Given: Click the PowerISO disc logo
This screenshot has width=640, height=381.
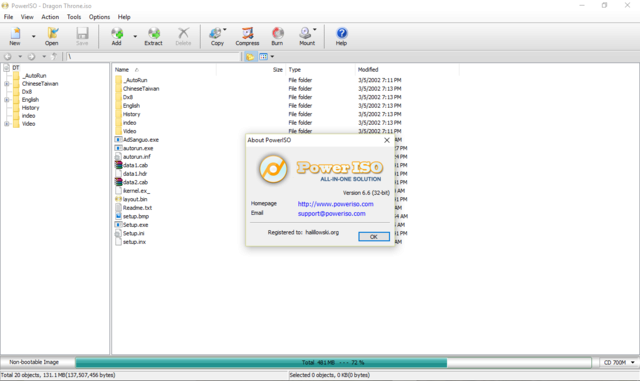Looking at the screenshot, I should 273,169.
